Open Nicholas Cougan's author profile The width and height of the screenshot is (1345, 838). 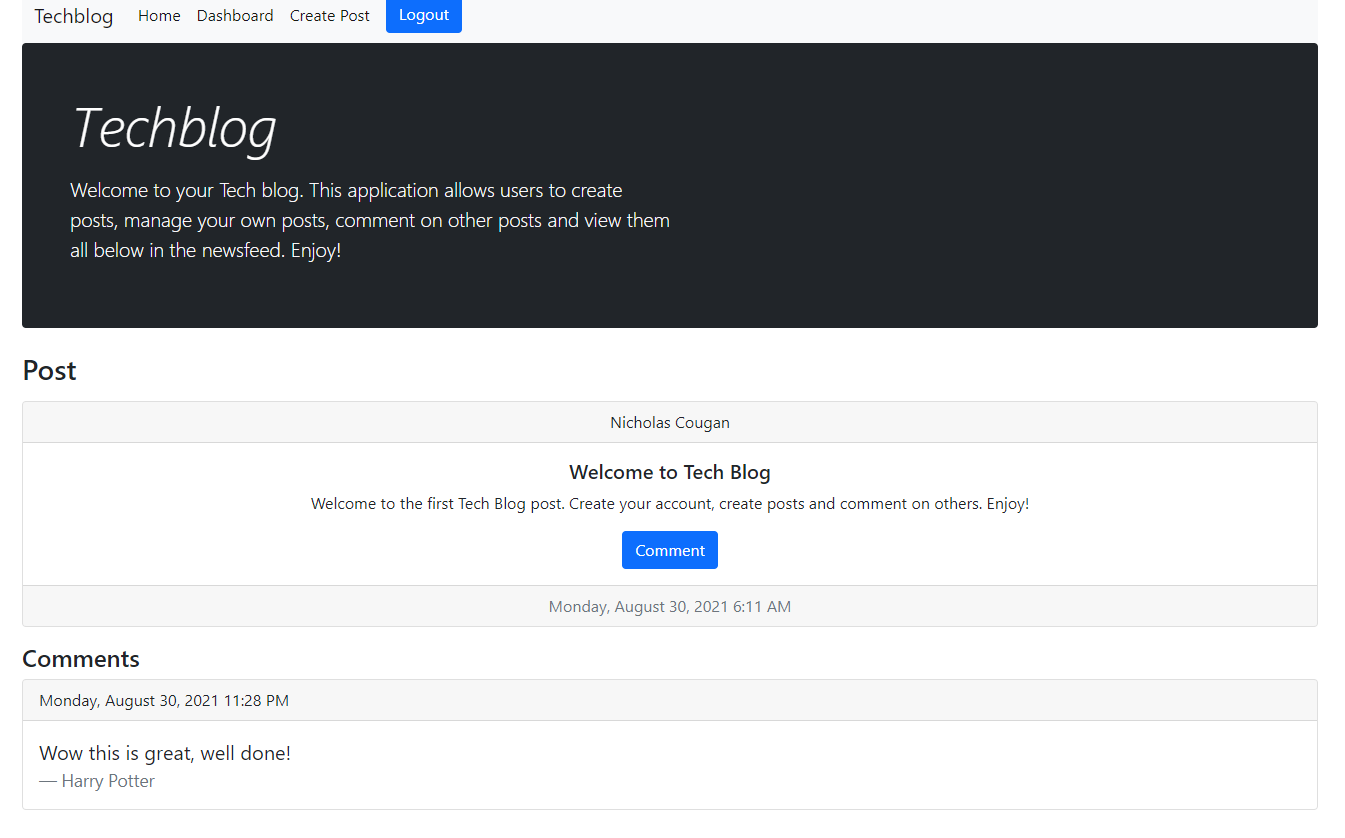pos(669,422)
